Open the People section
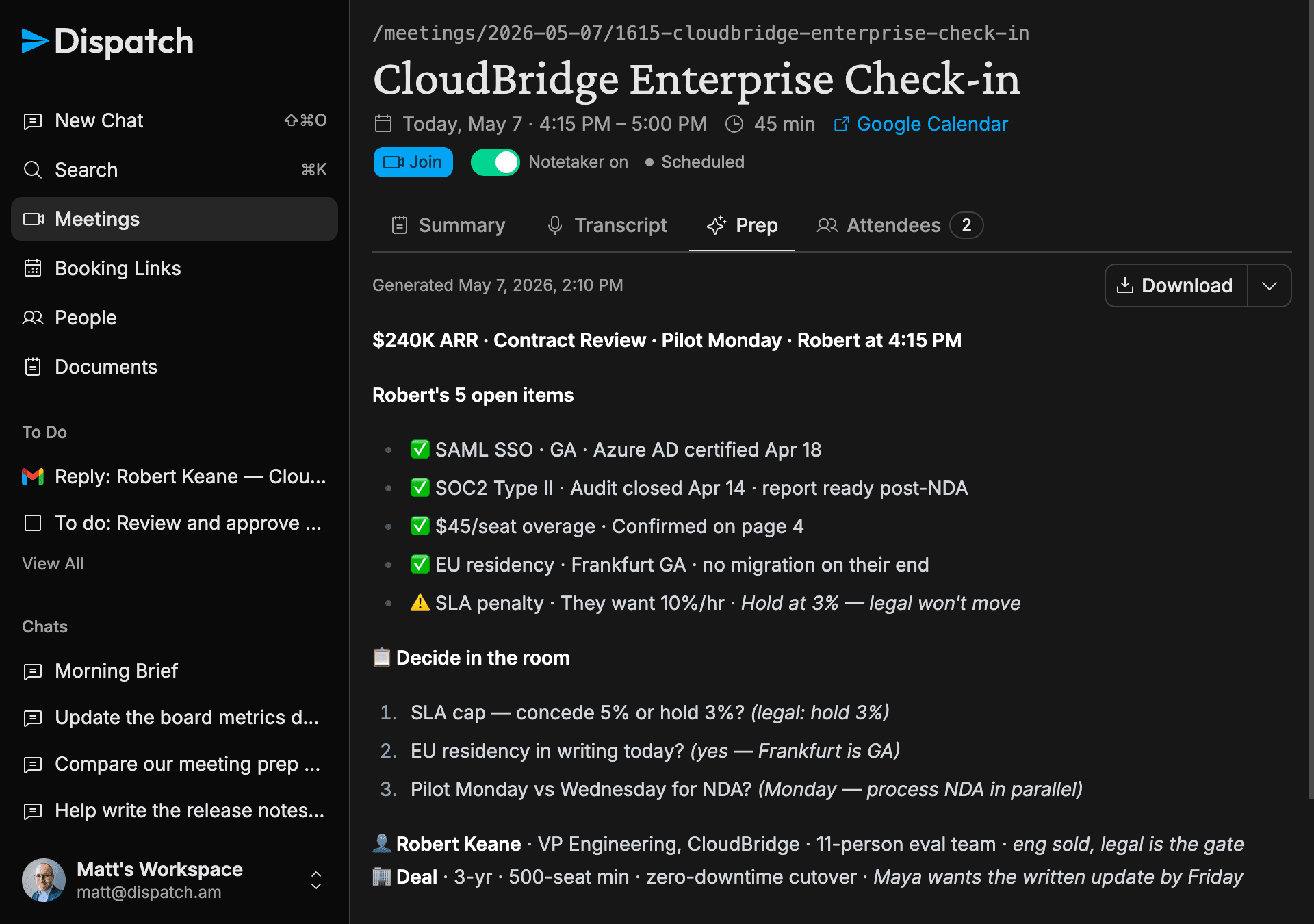The height and width of the screenshot is (924, 1314). point(175,318)
